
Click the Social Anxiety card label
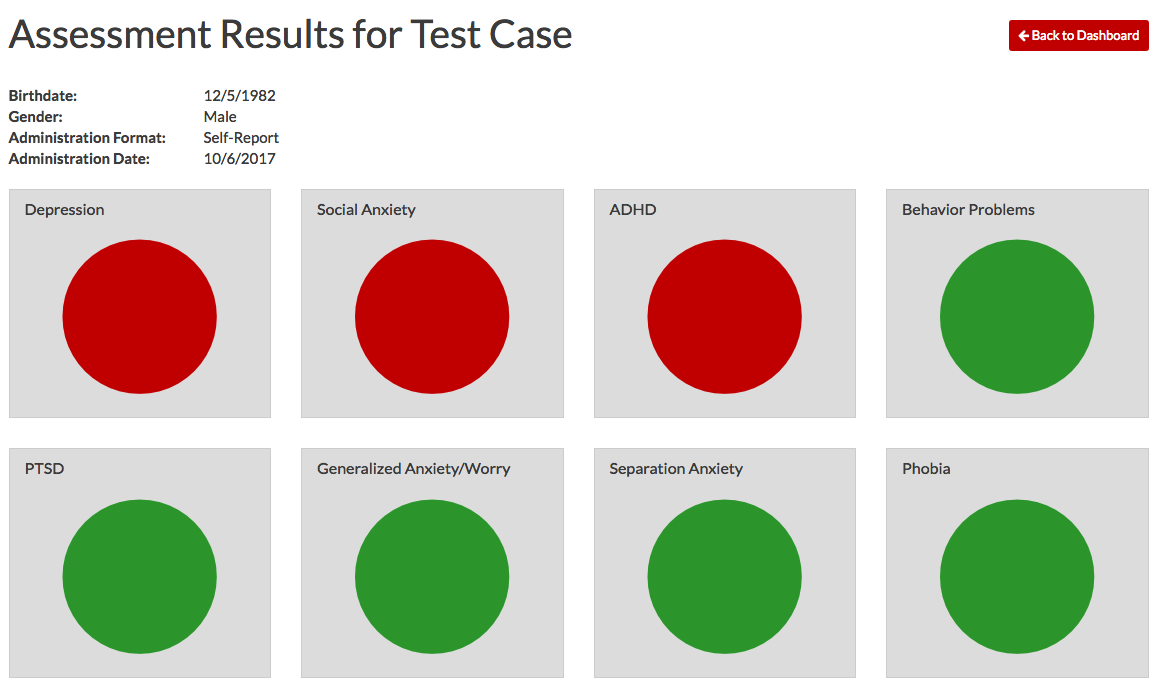[366, 210]
